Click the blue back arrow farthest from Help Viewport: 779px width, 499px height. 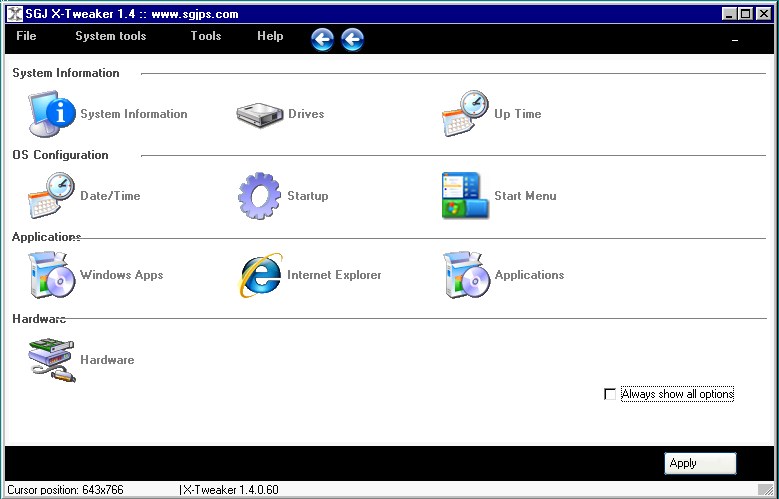tap(352, 39)
